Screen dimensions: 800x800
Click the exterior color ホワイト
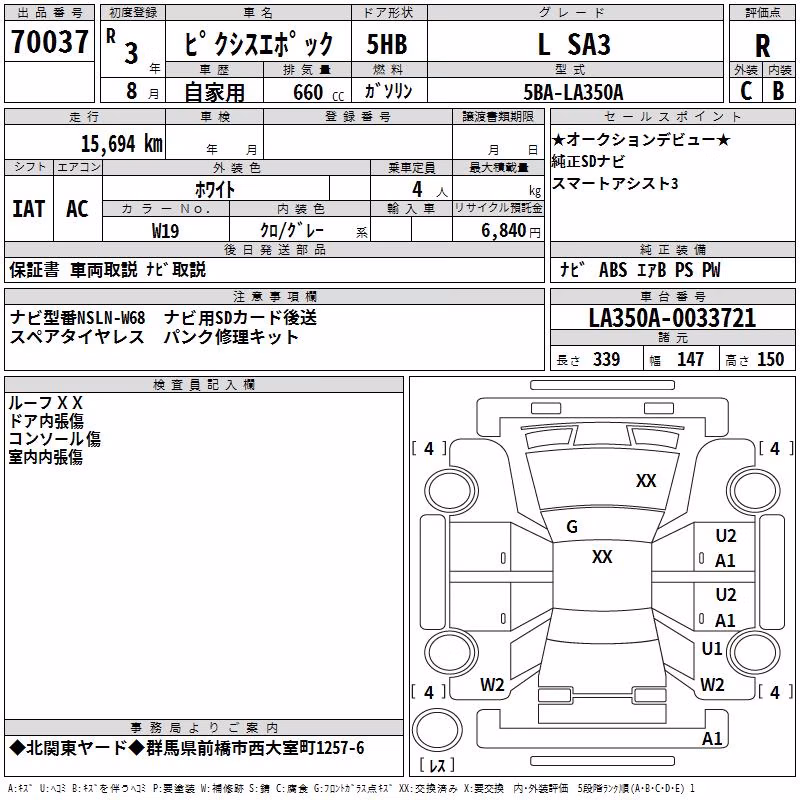click(x=215, y=189)
